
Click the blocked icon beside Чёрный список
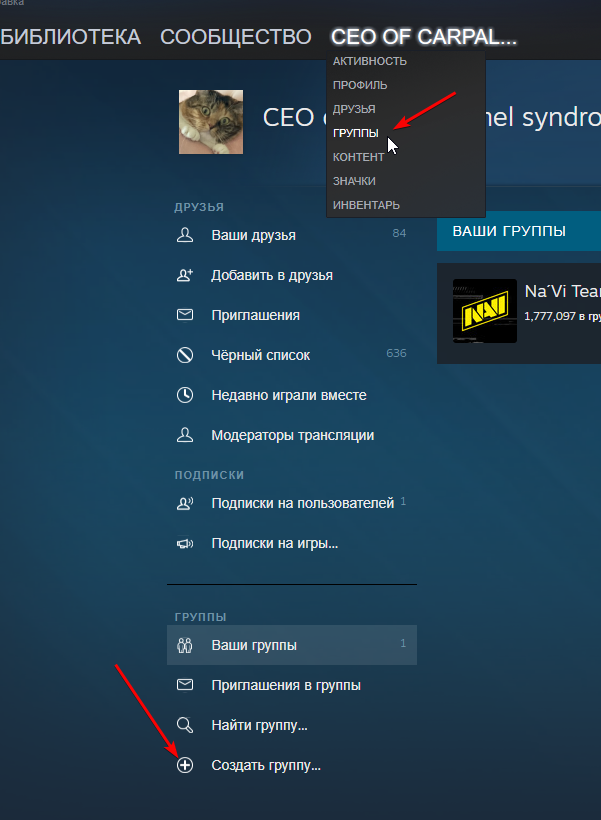tap(185, 355)
